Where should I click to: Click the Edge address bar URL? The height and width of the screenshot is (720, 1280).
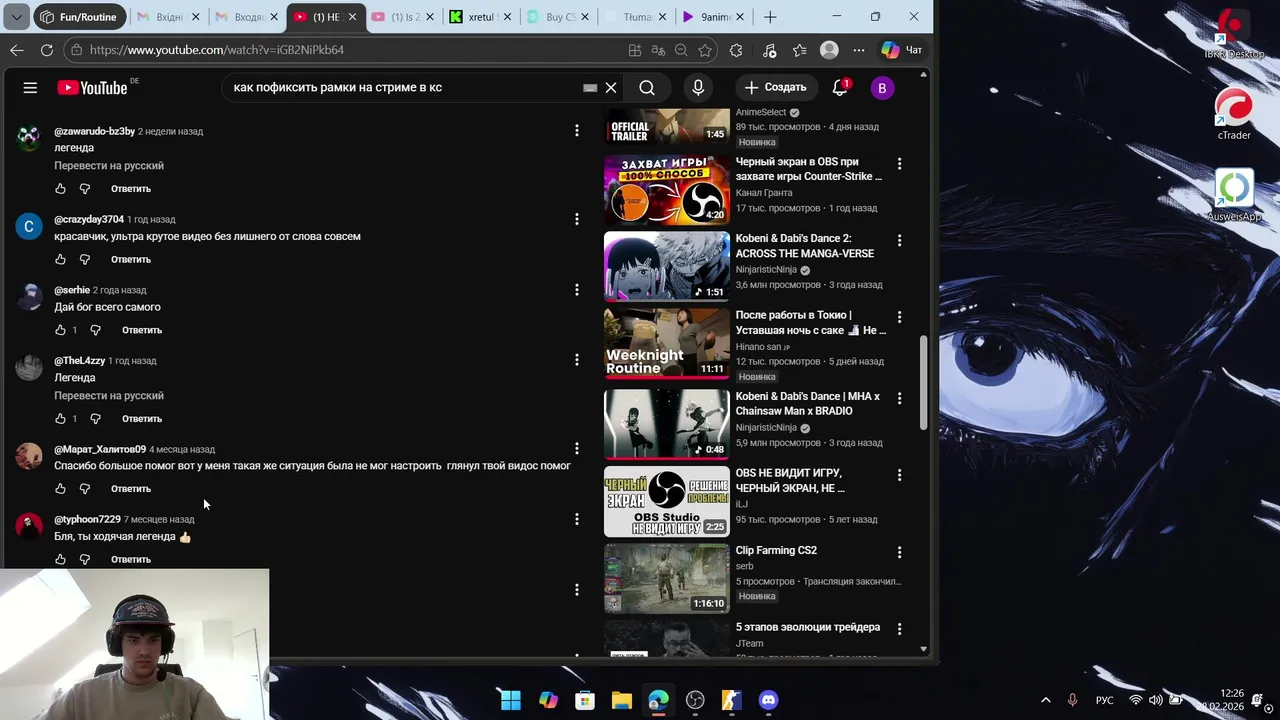[216, 50]
